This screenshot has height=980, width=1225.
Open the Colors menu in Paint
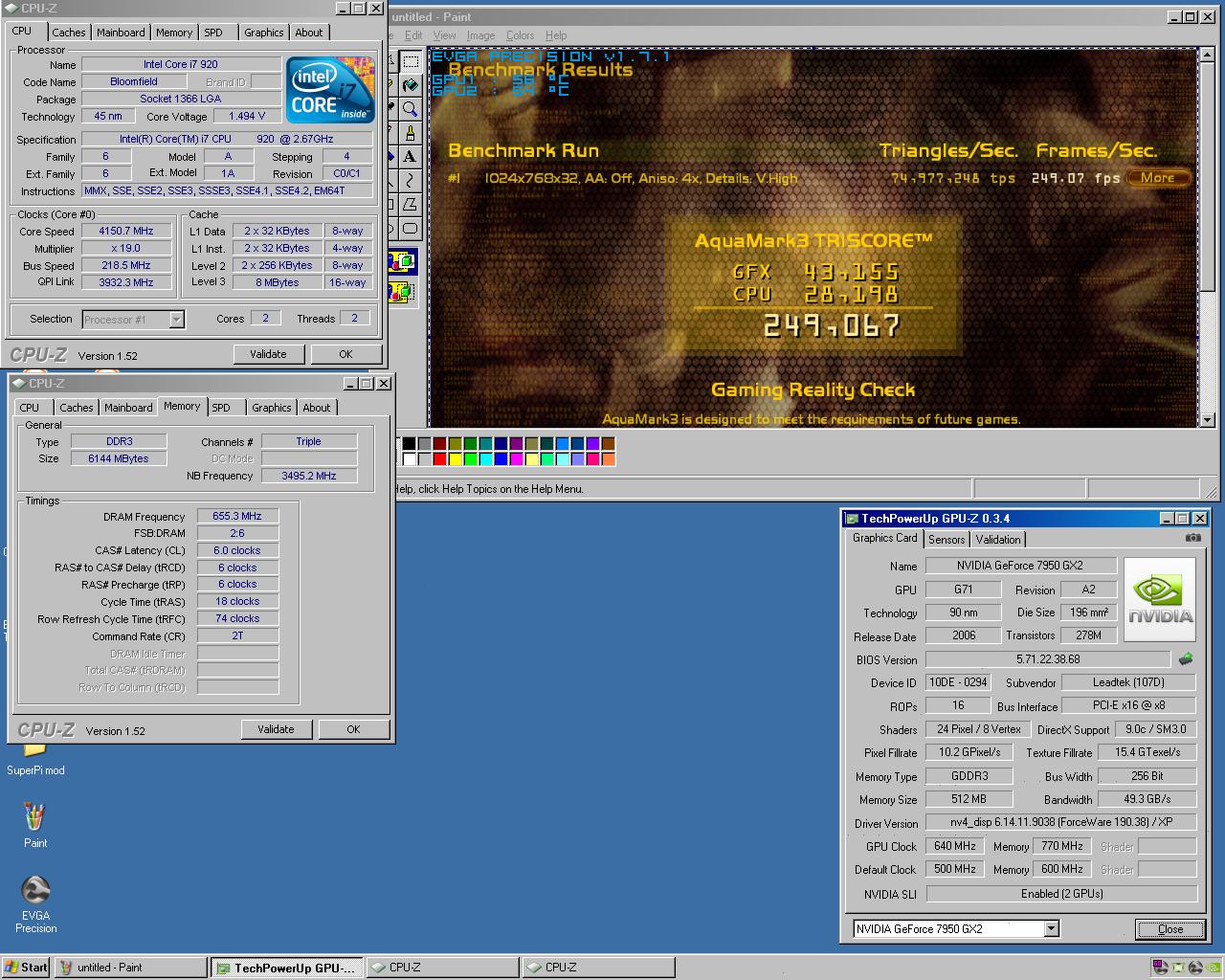click(521, 35)
